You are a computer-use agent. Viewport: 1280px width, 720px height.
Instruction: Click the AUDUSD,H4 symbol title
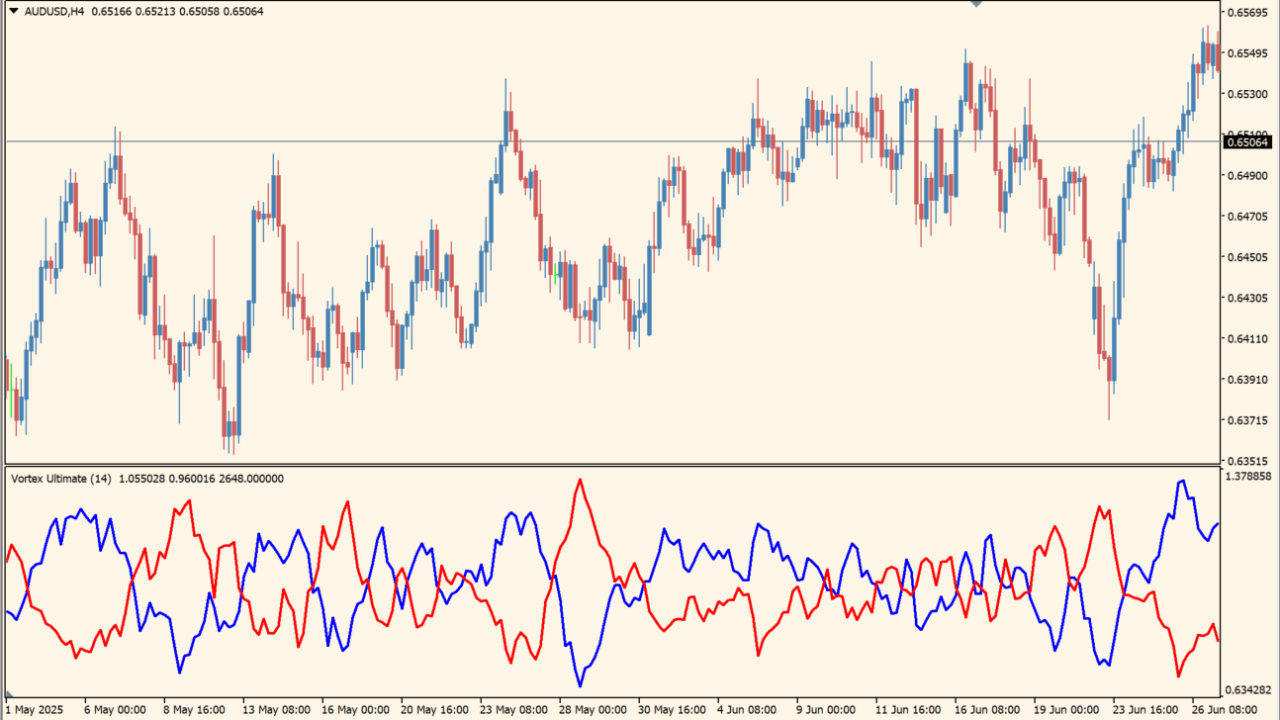(x=54, y=12)
